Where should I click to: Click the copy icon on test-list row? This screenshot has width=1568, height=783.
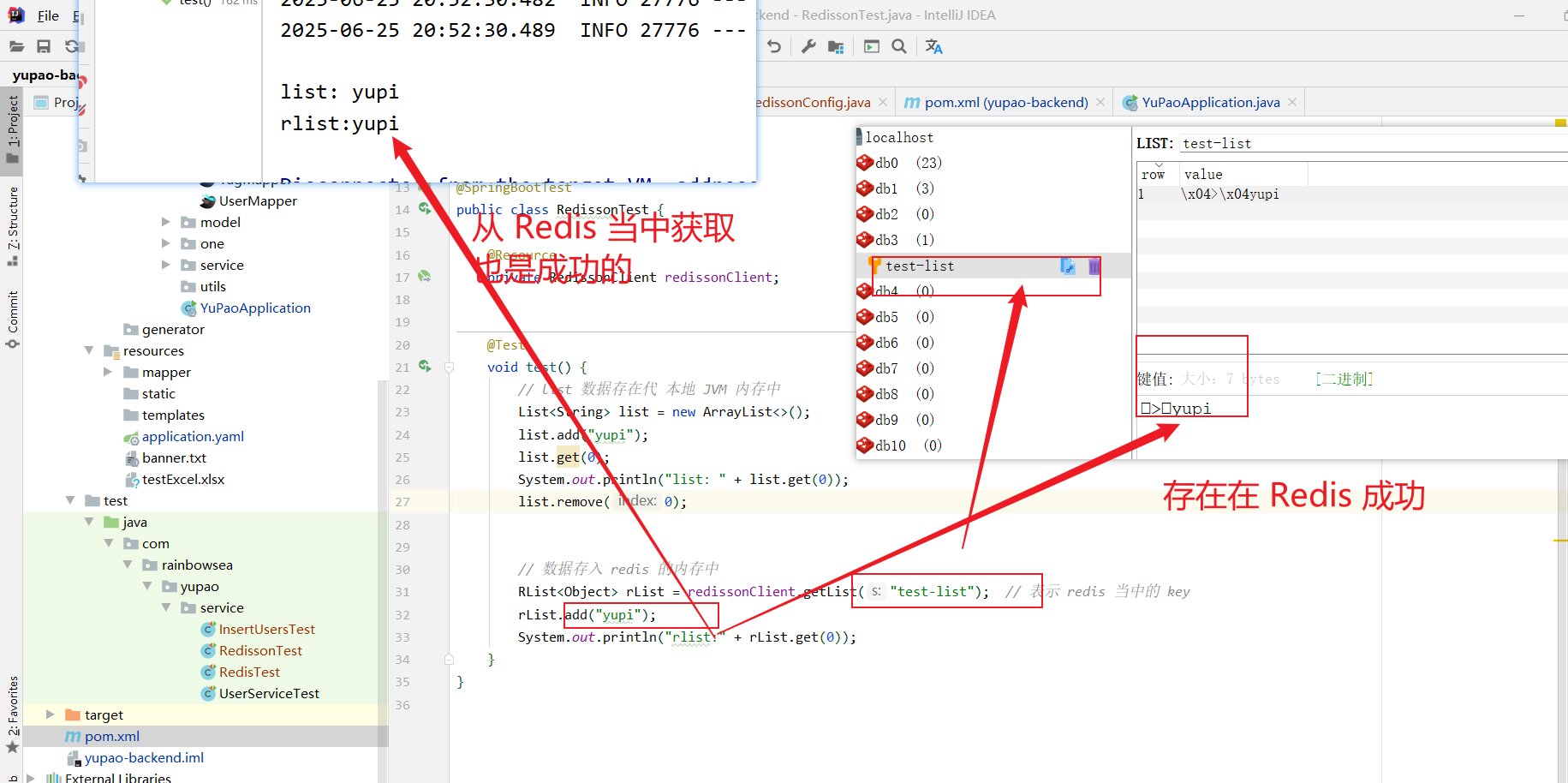1067,266
